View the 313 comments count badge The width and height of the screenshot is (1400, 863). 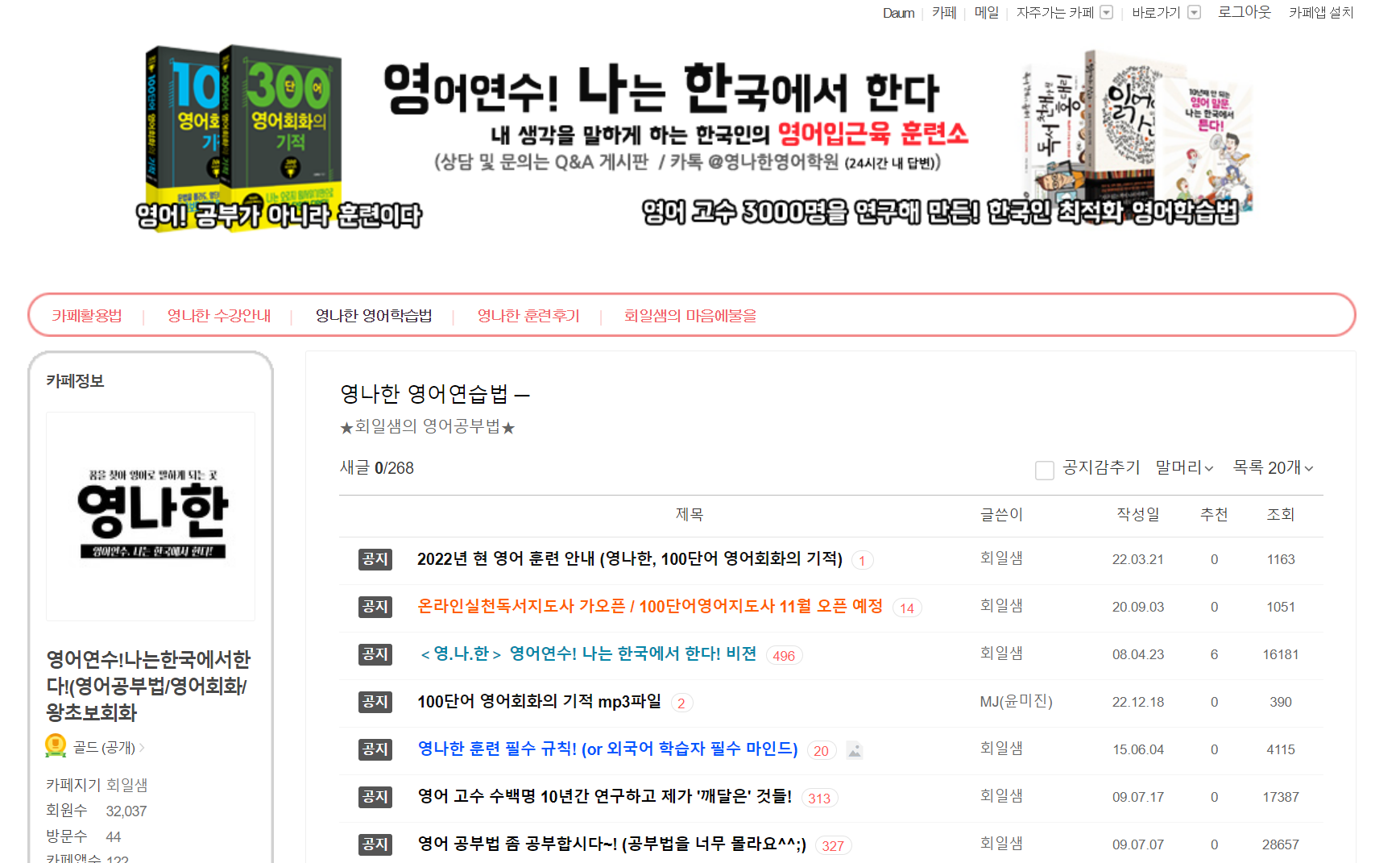819,799
